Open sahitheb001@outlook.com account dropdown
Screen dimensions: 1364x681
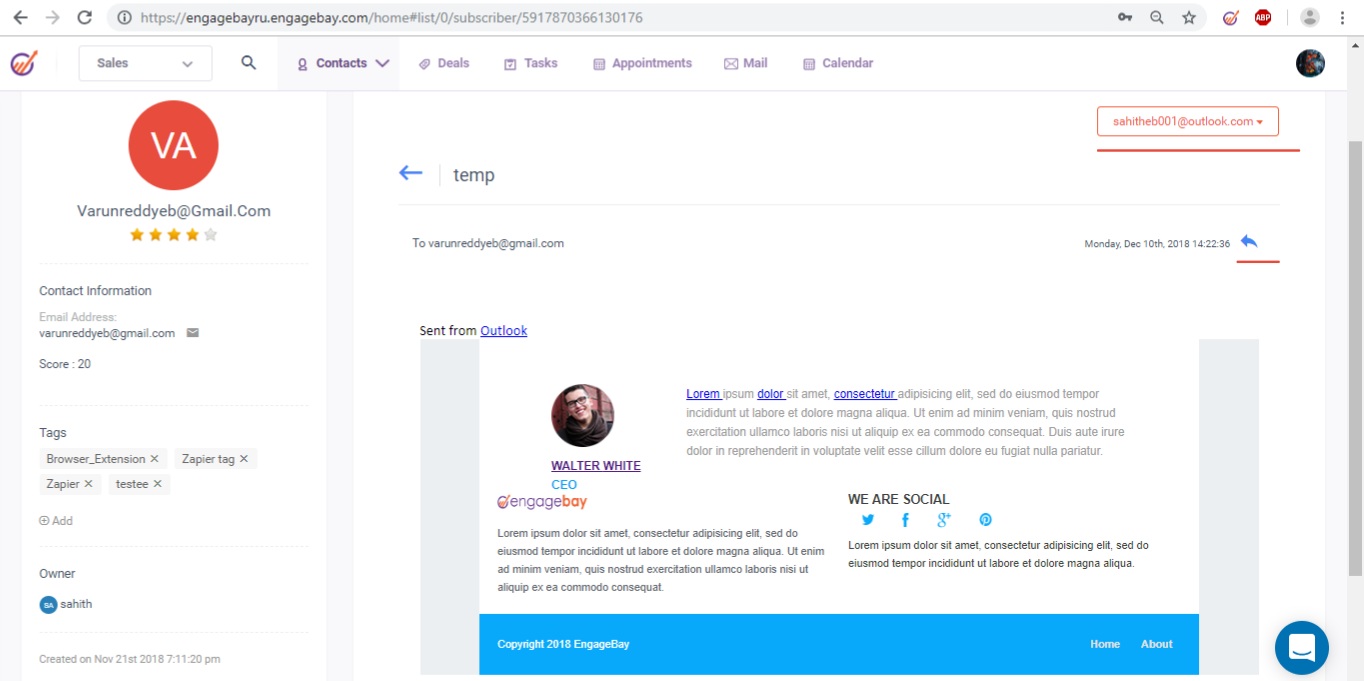1187,122
